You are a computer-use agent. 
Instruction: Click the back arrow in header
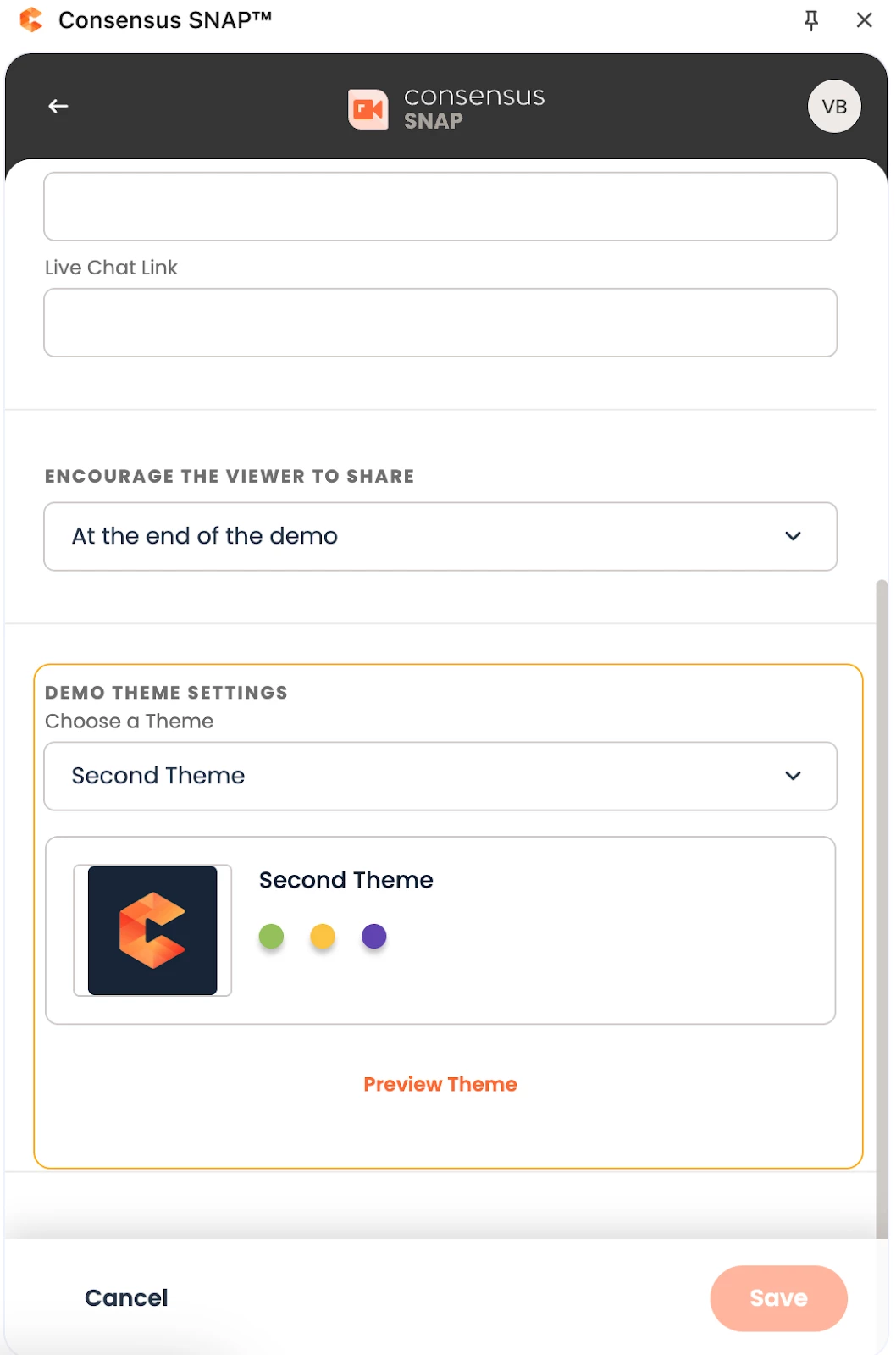58,106
